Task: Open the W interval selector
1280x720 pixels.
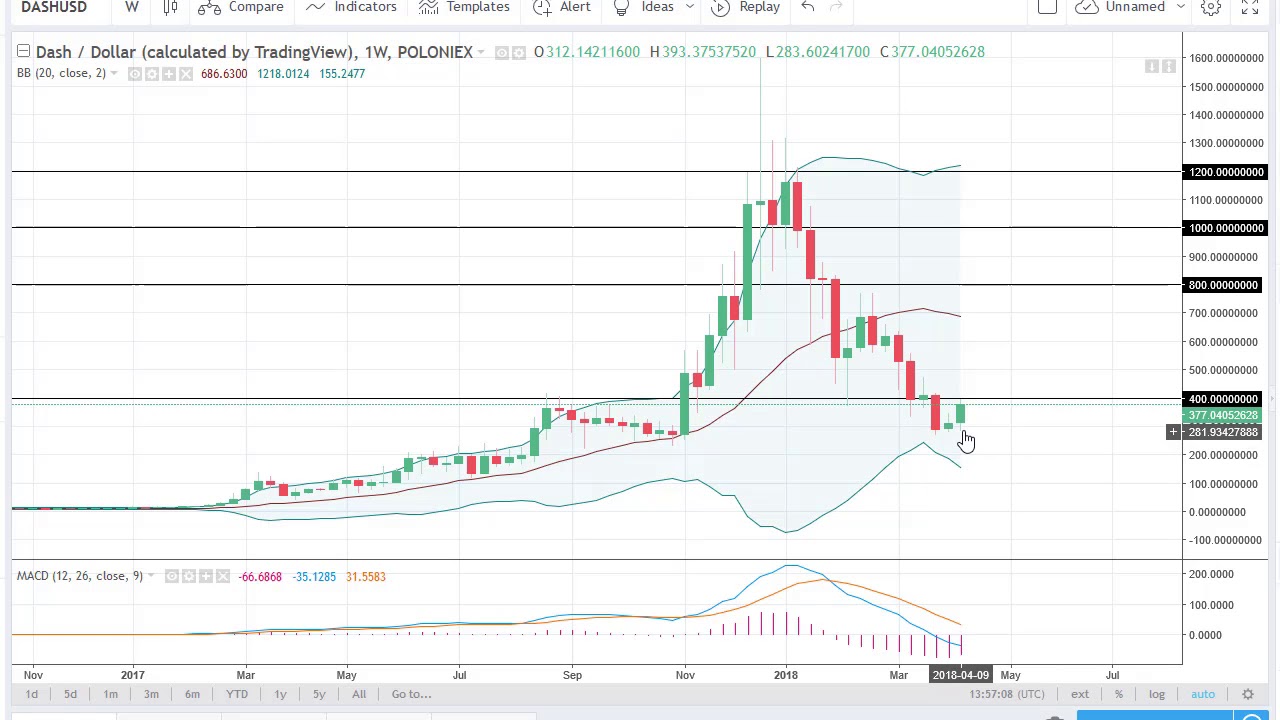Action: [132, 7]
